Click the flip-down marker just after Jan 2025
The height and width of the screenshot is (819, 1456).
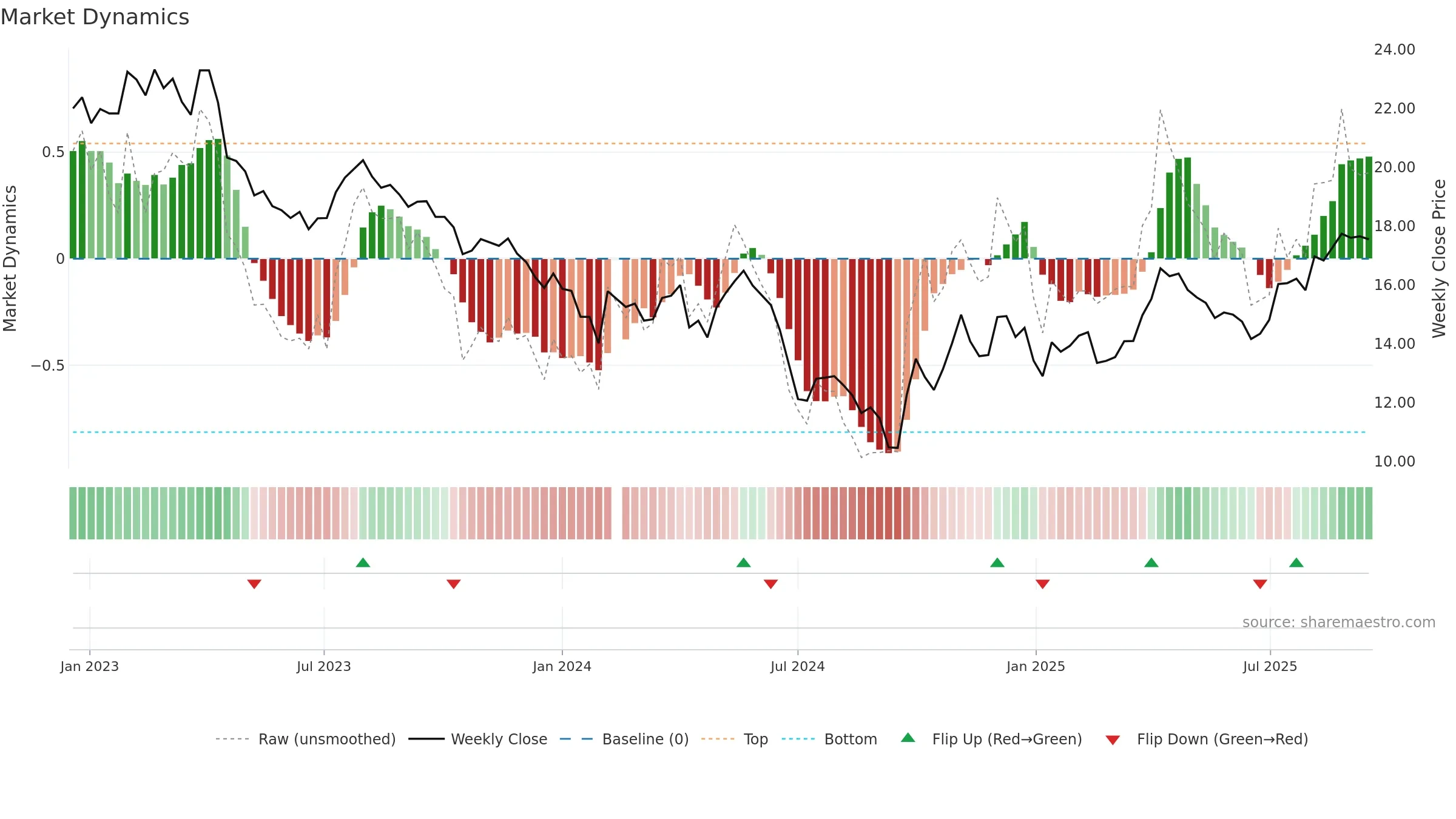(x=1043, y=584)
